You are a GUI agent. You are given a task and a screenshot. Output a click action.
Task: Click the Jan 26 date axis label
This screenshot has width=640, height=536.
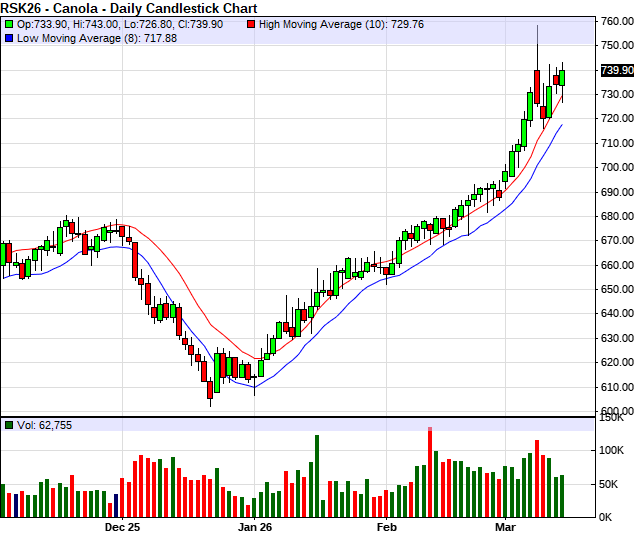[255, 526]
